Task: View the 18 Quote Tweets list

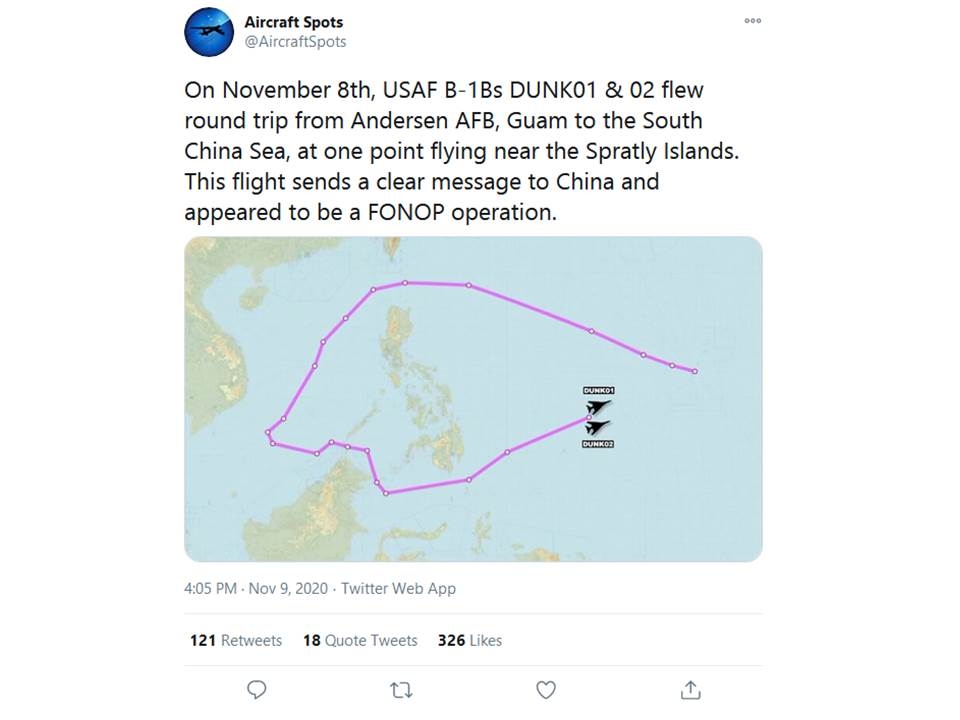Action: [360, 640]
